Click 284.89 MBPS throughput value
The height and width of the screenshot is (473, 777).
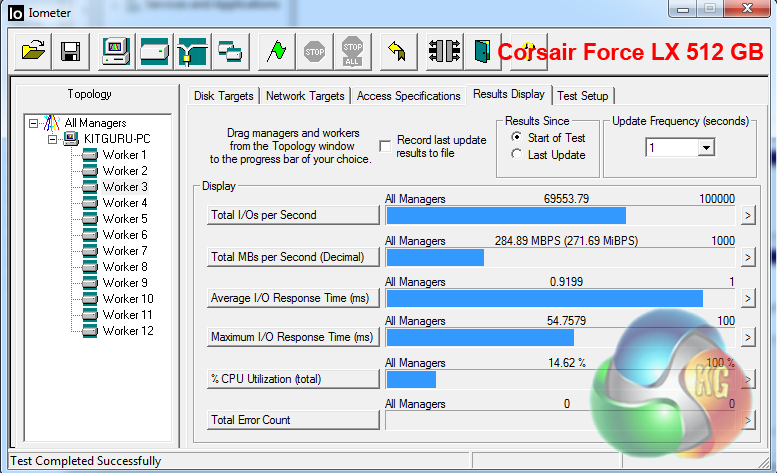pyautogui.click(x=566, y=241)
